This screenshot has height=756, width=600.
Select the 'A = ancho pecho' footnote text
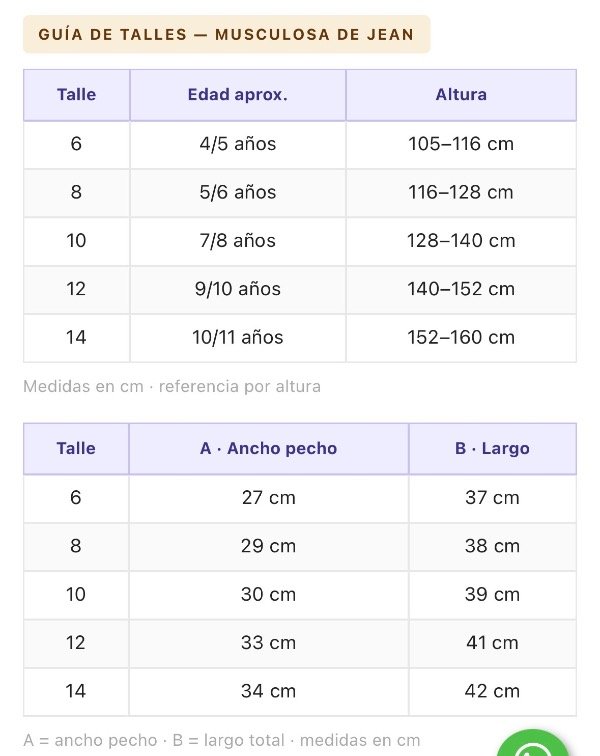[x=90, y=741]
